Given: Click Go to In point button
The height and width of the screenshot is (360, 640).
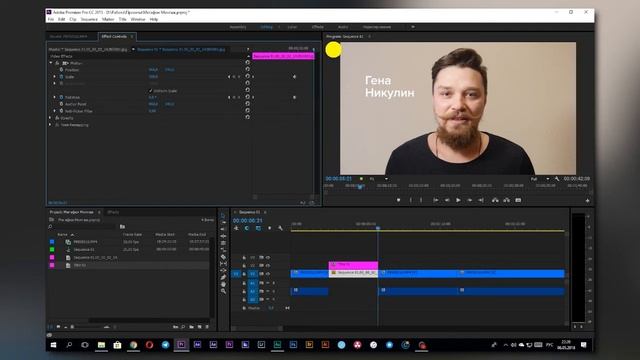Looking at the screenshot, I should click(x=436, y=200).
